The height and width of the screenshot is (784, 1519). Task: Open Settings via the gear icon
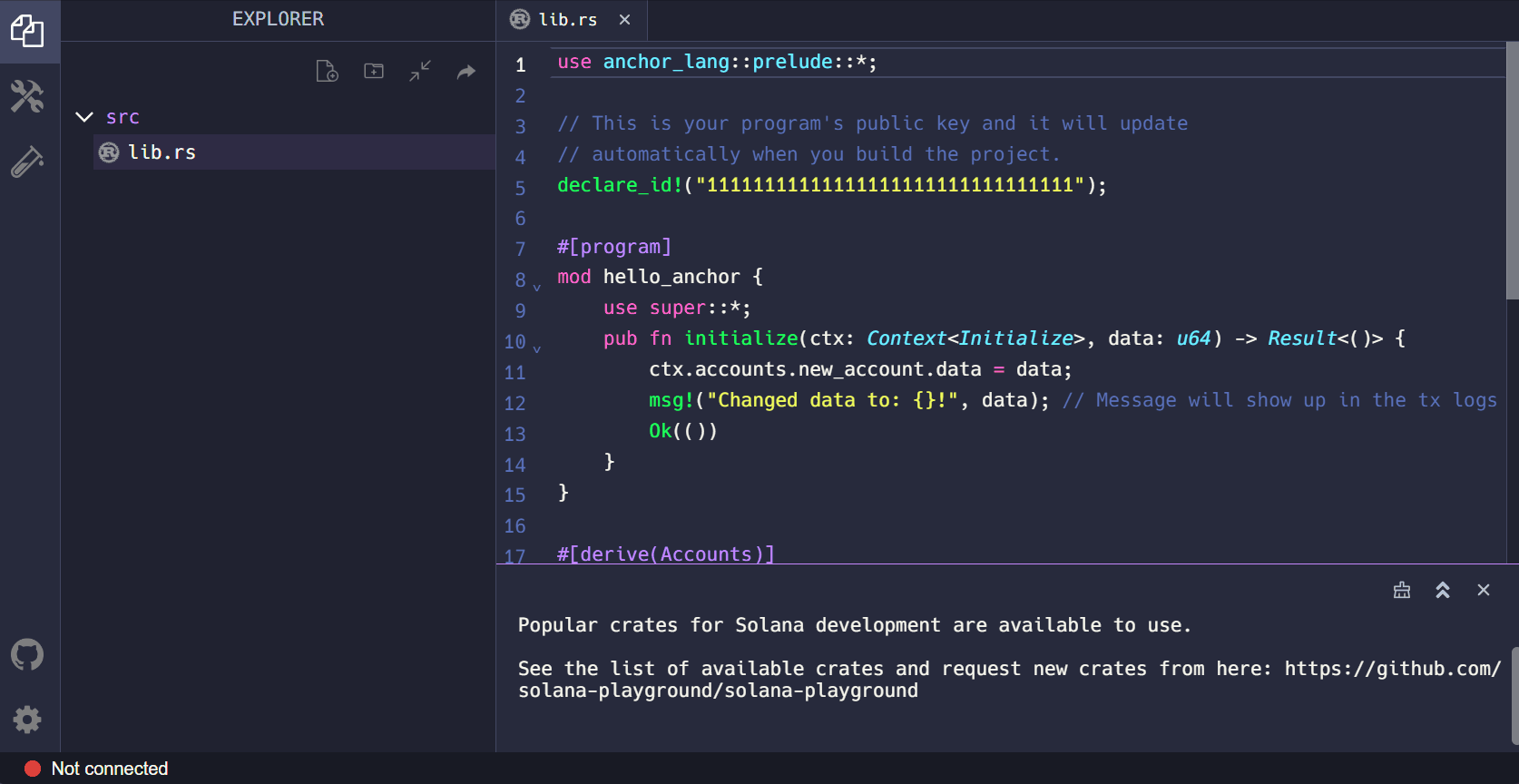tap(27, 720)
